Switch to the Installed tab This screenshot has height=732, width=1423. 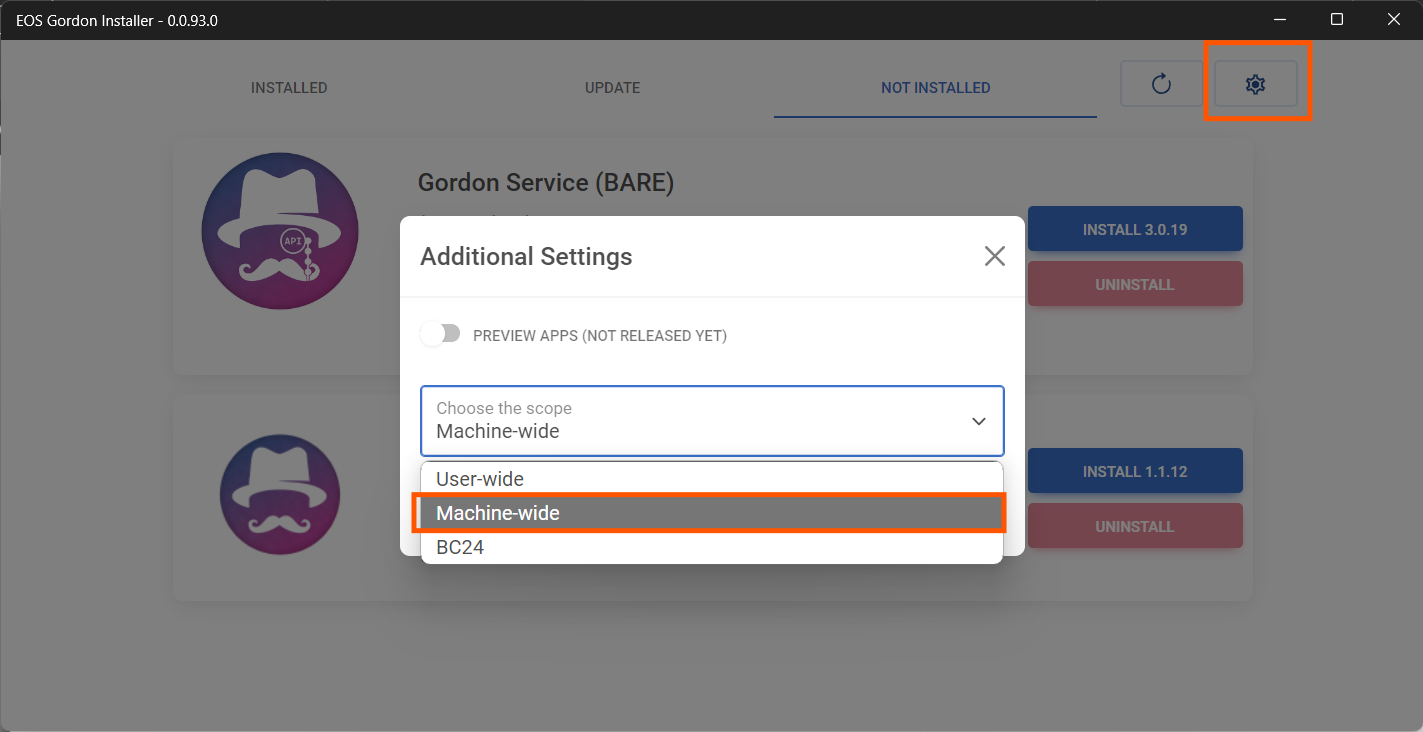pos(289,88)
